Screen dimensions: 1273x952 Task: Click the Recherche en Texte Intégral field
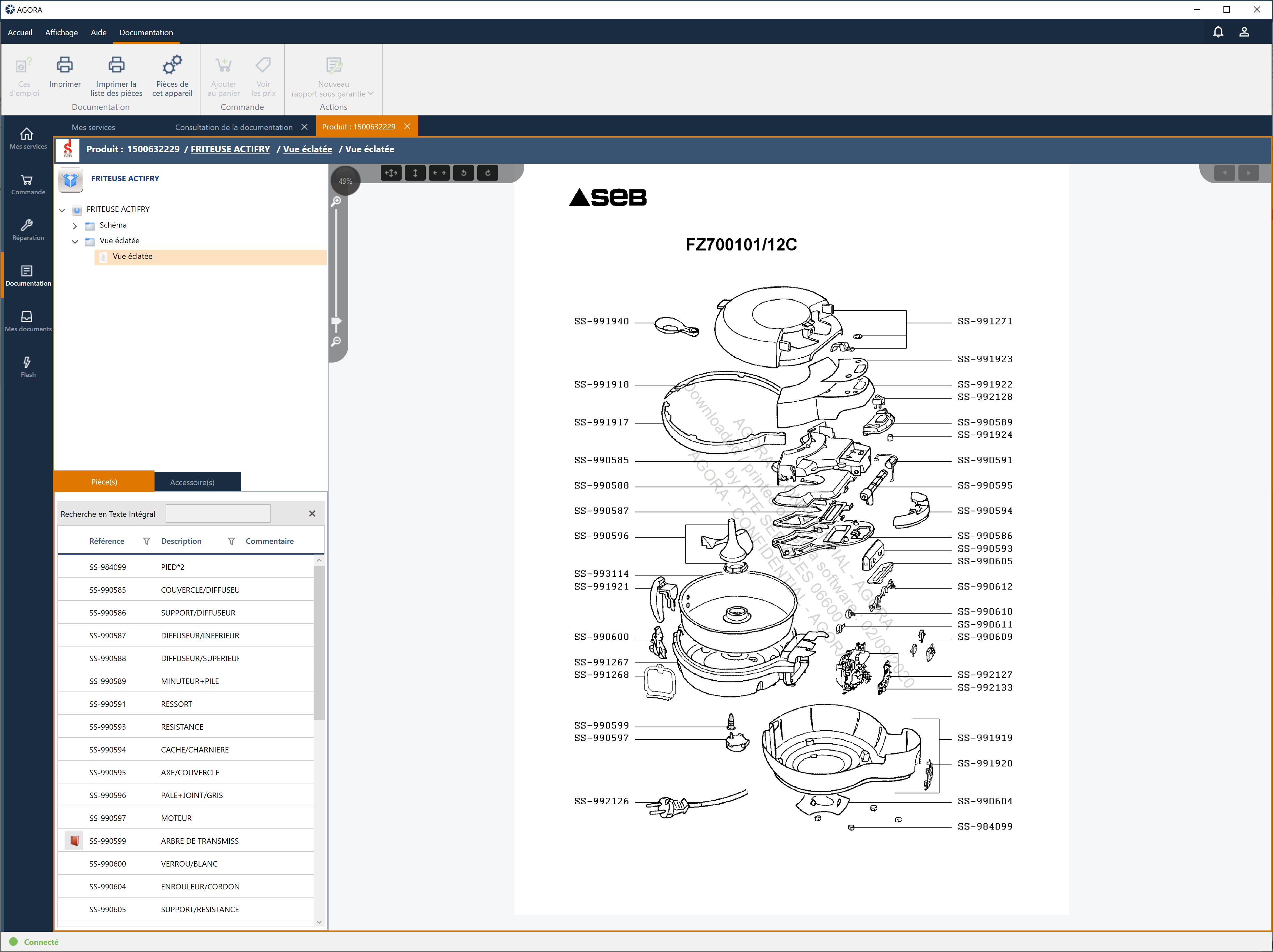click(217, 513)
